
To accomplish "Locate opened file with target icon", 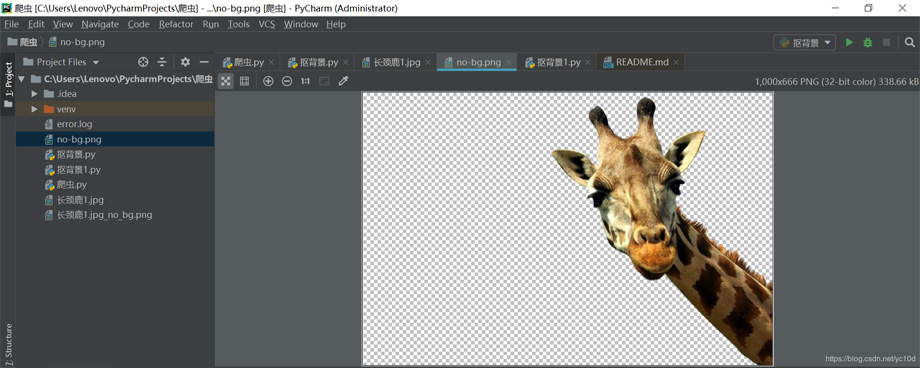I will pyautogui.click(x=143, y=62).
